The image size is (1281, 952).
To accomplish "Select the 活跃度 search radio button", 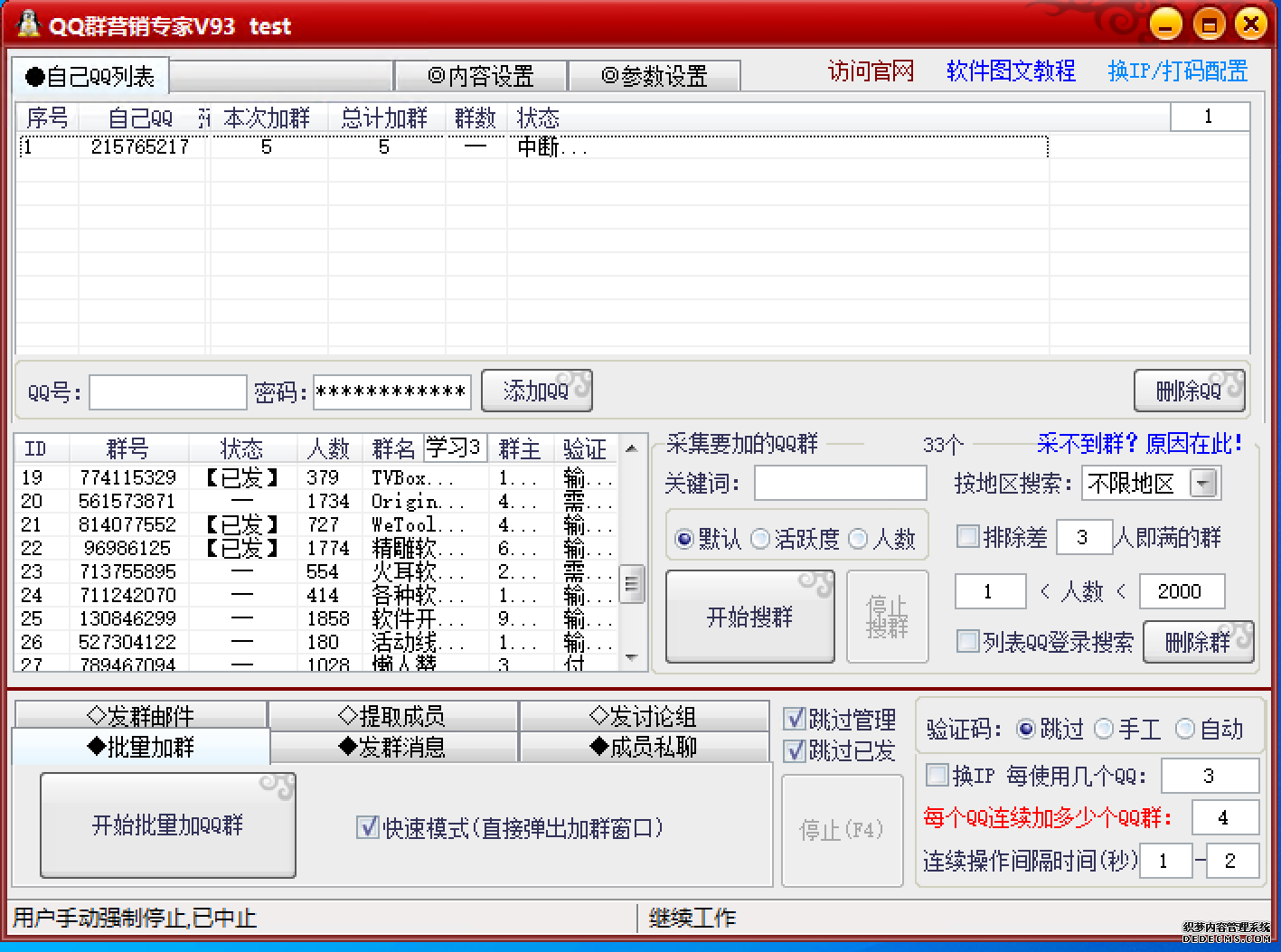I will pos(762,538).
